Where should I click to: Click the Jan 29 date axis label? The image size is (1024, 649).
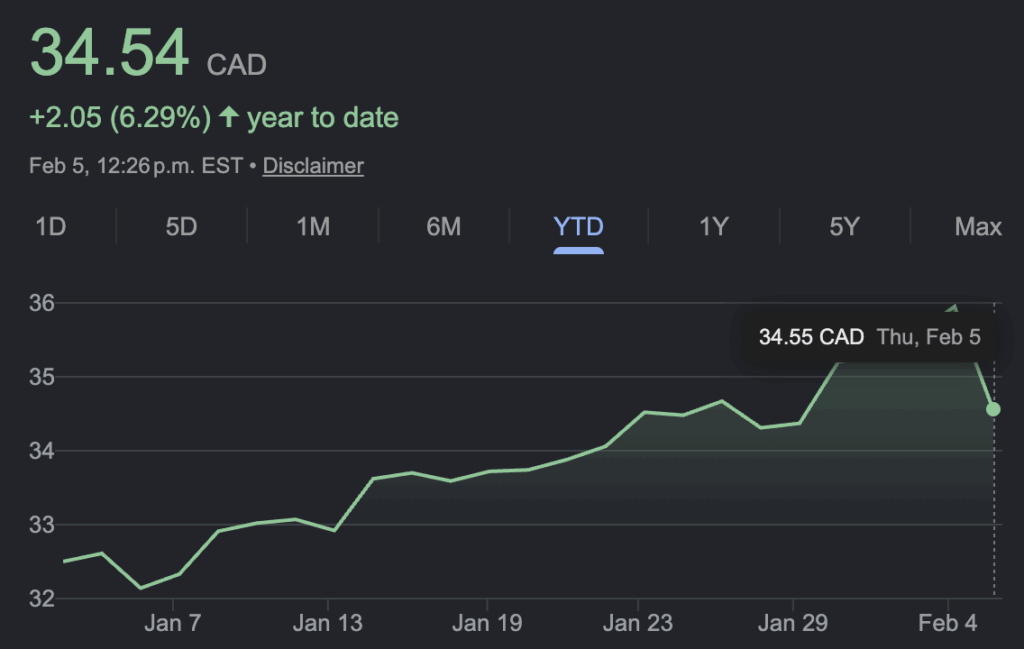(x=793, y=624)
